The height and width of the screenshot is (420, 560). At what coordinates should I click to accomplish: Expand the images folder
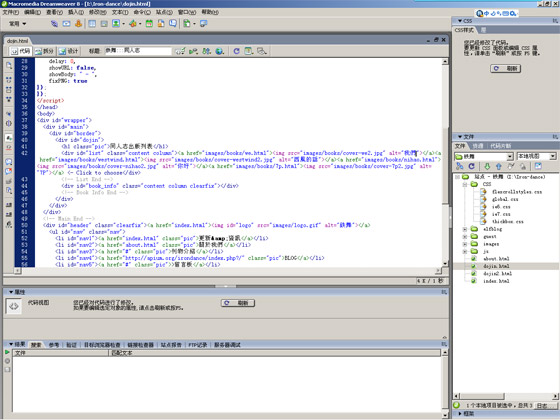click(465, 244)
